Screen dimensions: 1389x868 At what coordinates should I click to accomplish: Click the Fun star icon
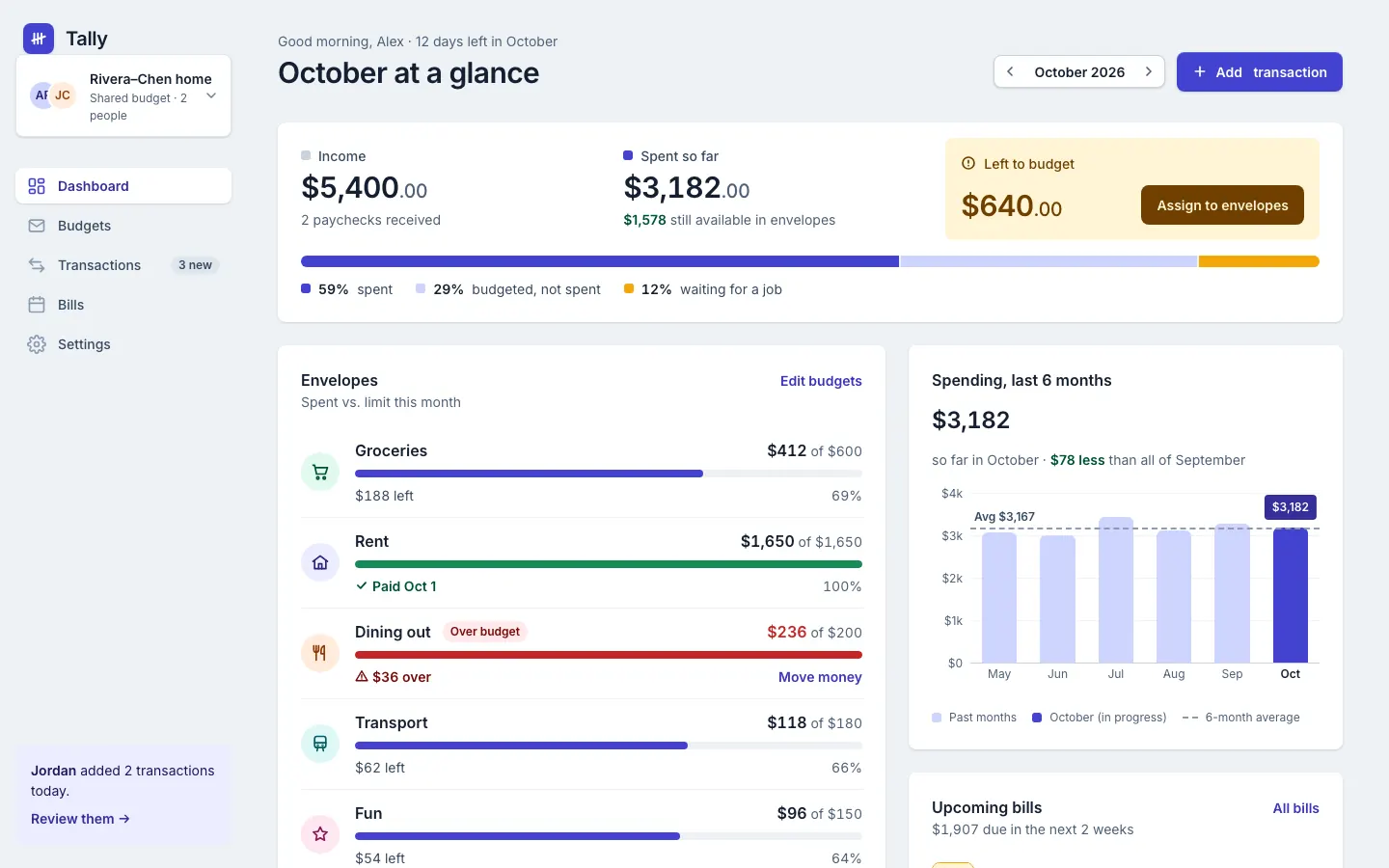[x=320, y=835]
